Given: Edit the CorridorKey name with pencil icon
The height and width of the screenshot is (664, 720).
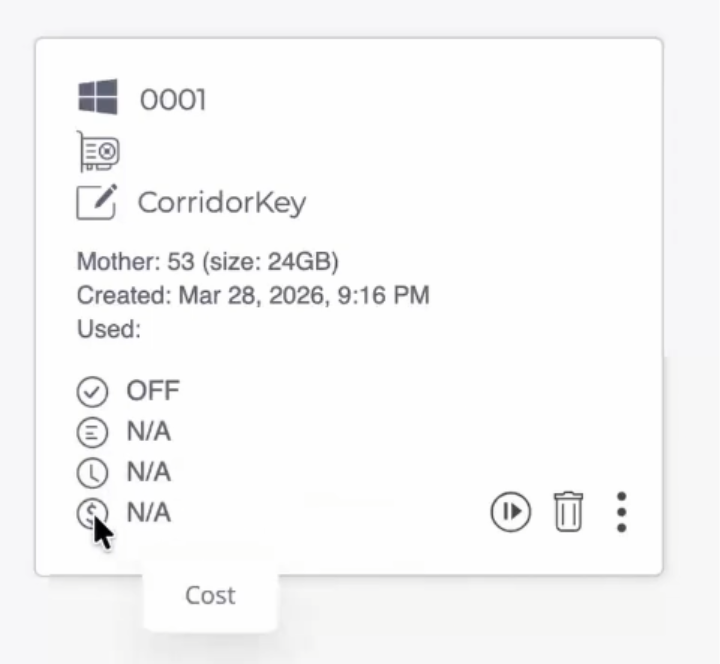Looking at the screenshot, I should [x=96, y=202].
